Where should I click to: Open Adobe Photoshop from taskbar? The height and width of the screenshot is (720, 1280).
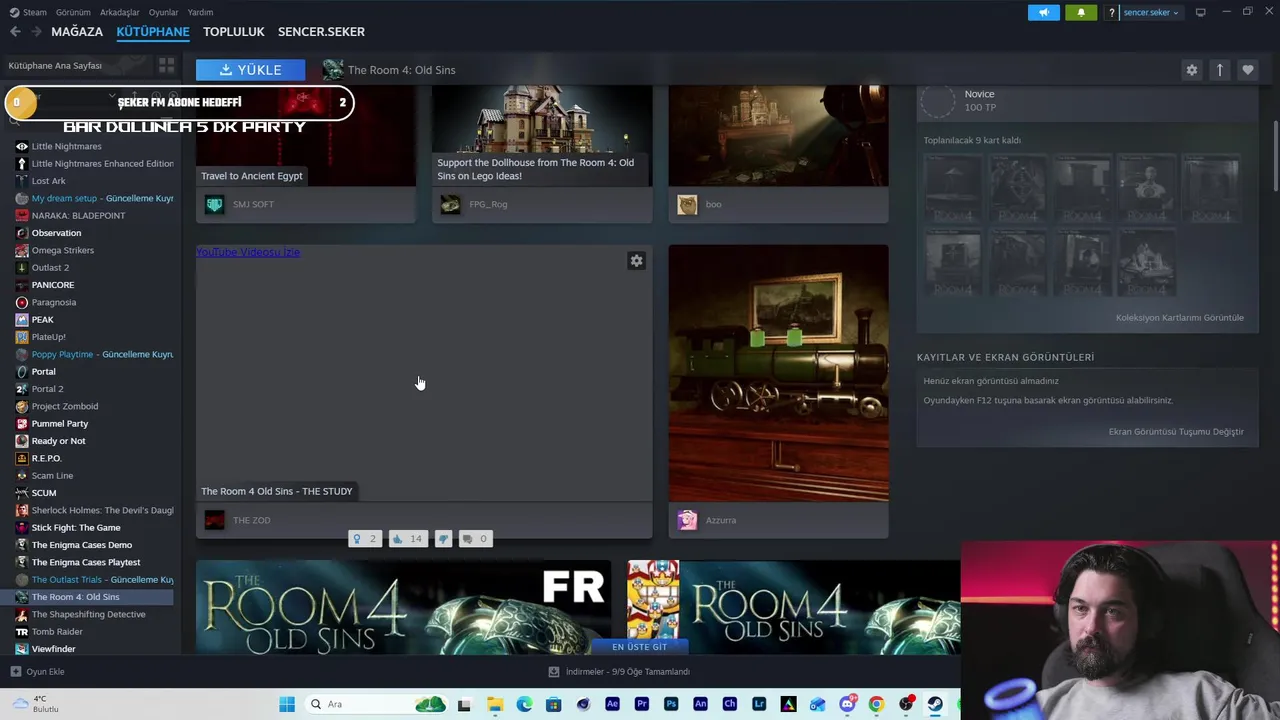point(671,704)
